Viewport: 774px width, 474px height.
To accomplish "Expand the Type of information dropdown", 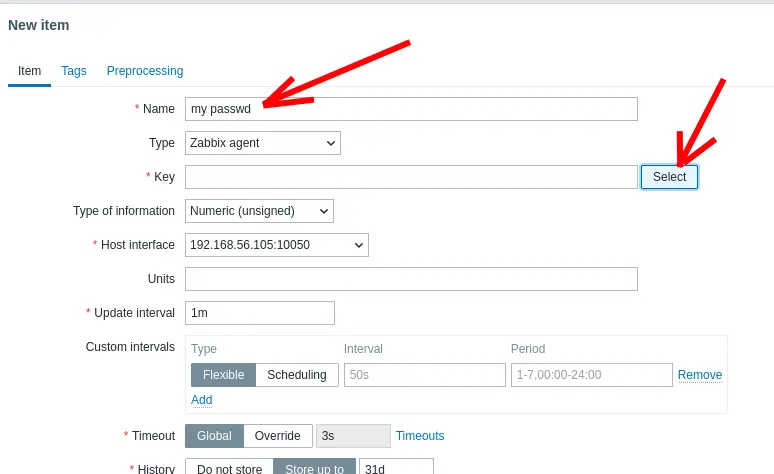I will point(259,211).
